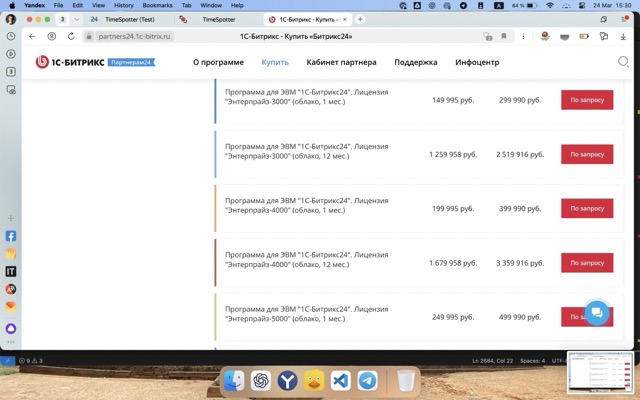Viewport: 640px width, 400px height.
Task: Open the Кабинет партнера menu item
Action: pyautogui.click(x=341, y=62)
